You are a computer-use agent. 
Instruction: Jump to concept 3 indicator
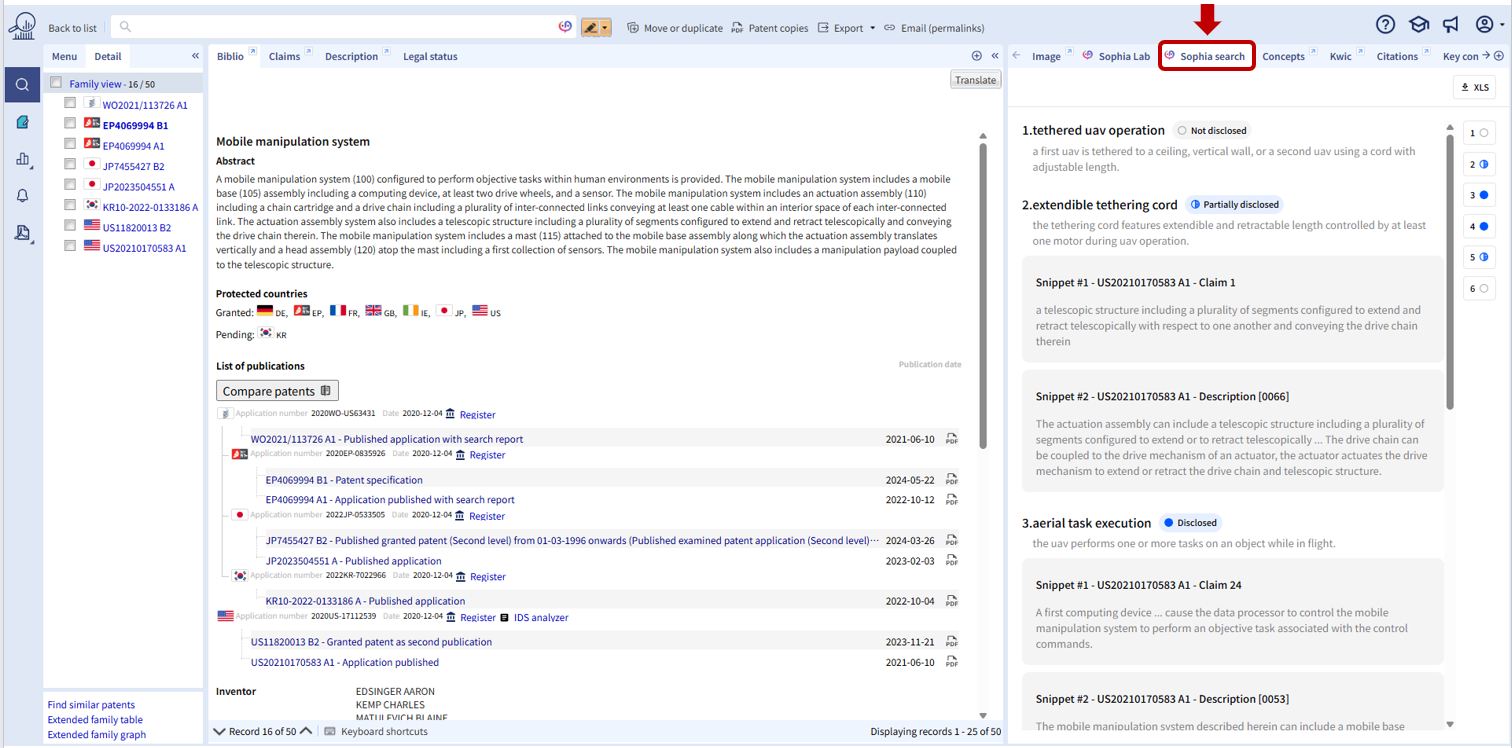coord(1477,195)
